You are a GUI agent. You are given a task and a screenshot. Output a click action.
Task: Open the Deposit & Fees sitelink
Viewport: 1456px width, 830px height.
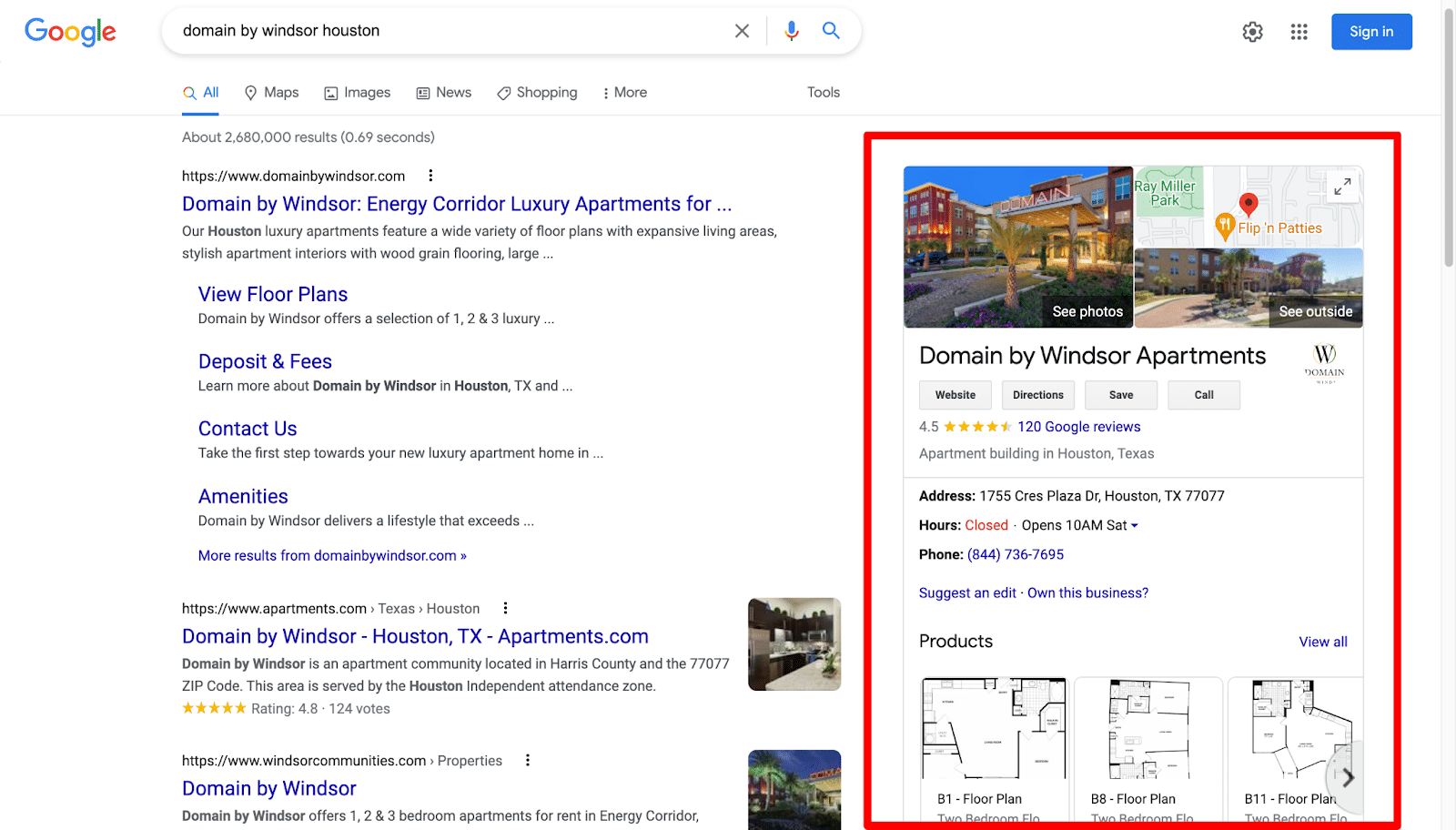click(265, 361)
